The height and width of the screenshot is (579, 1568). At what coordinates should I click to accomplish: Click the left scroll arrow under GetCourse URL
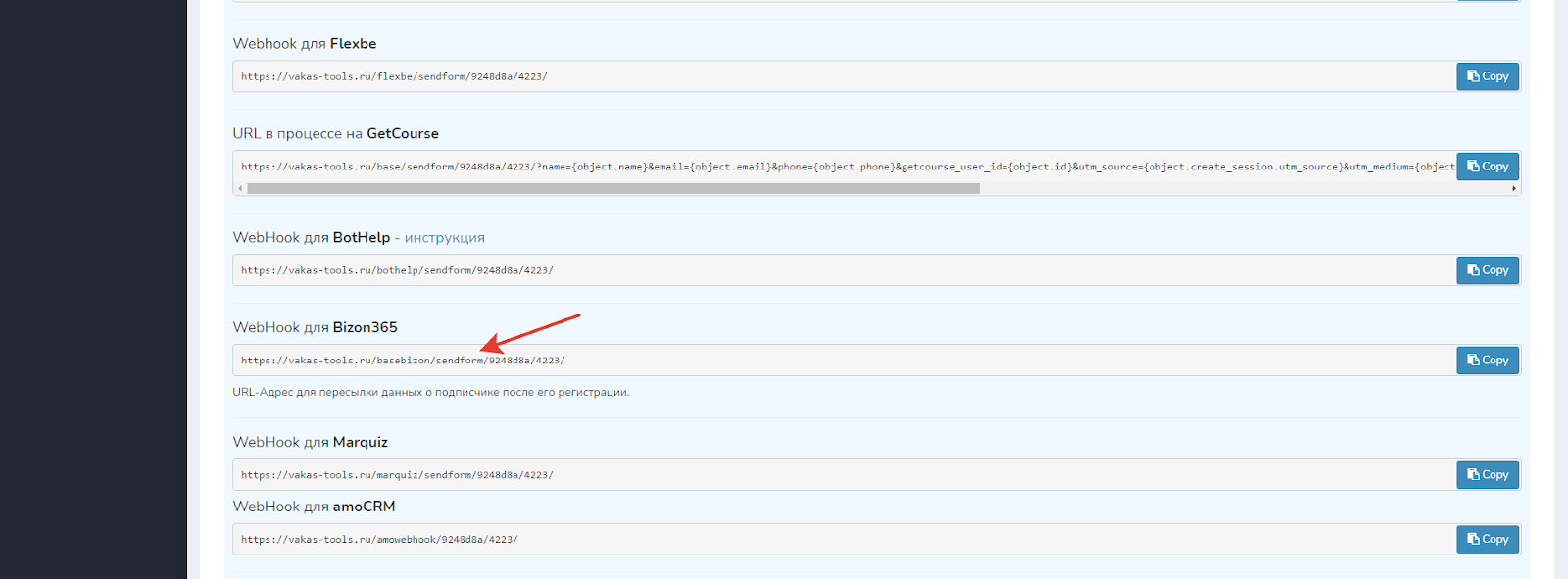pyautogui.click(x=240, y=189)
